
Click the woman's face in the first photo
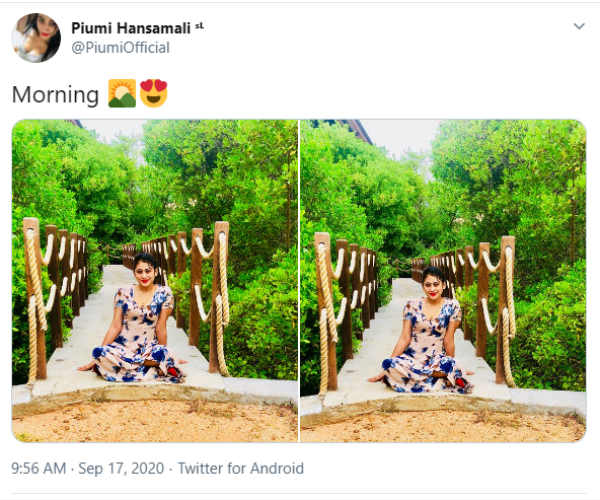pyautogui.click(x=144, y=274)
